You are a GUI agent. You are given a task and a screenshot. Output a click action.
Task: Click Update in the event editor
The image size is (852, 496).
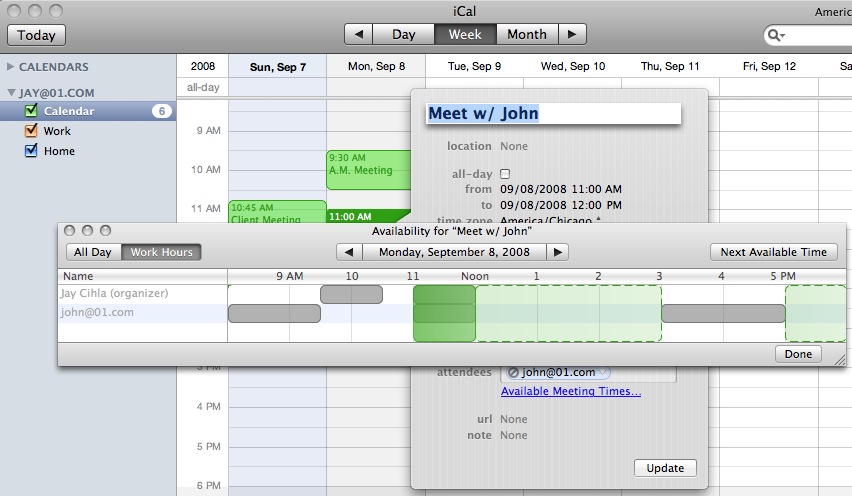665,468
